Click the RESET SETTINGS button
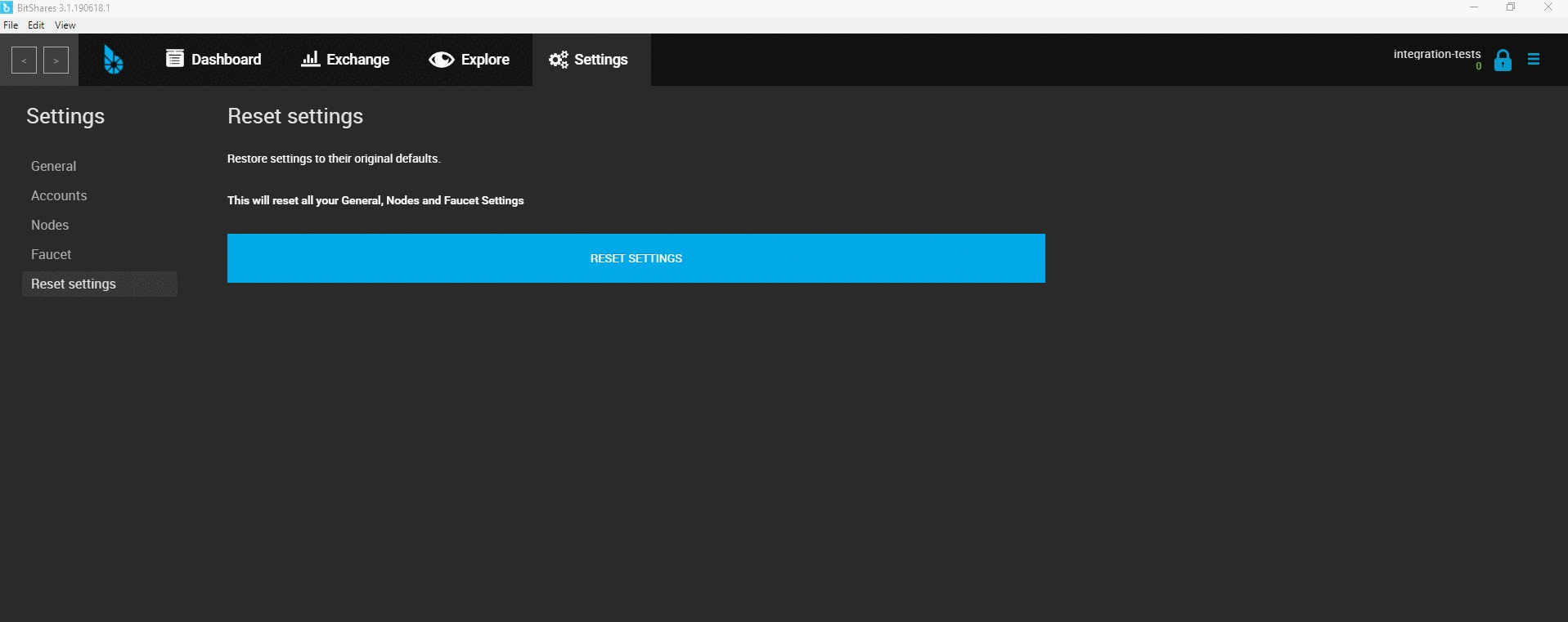This screenshot has width=1568, height=622. pyautogui.click(x=636, y=258)
